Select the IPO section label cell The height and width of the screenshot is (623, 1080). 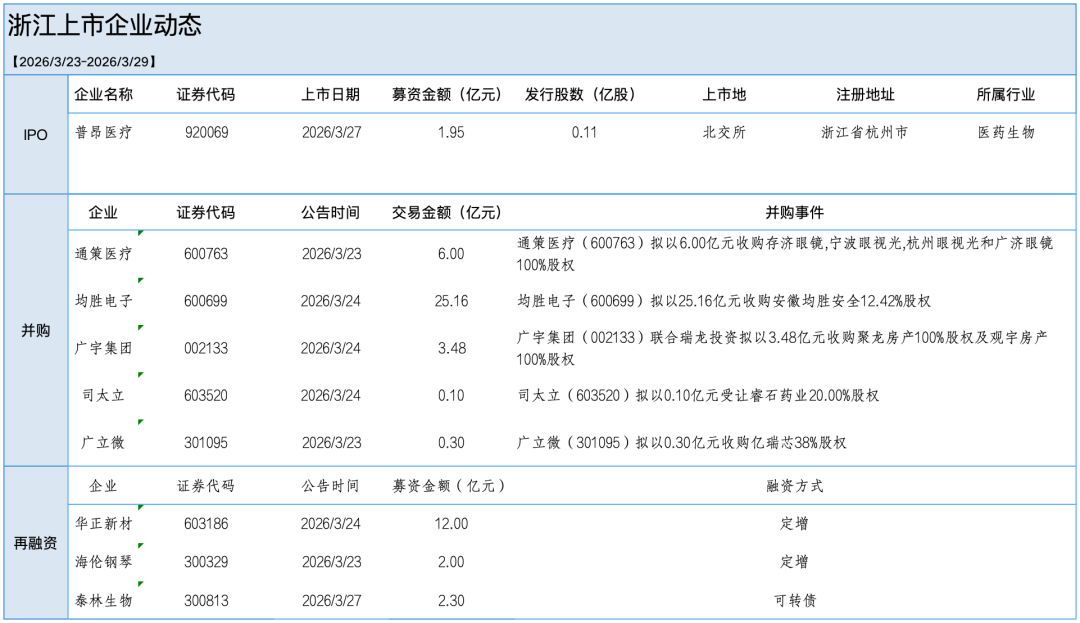[x=36, y=135]
